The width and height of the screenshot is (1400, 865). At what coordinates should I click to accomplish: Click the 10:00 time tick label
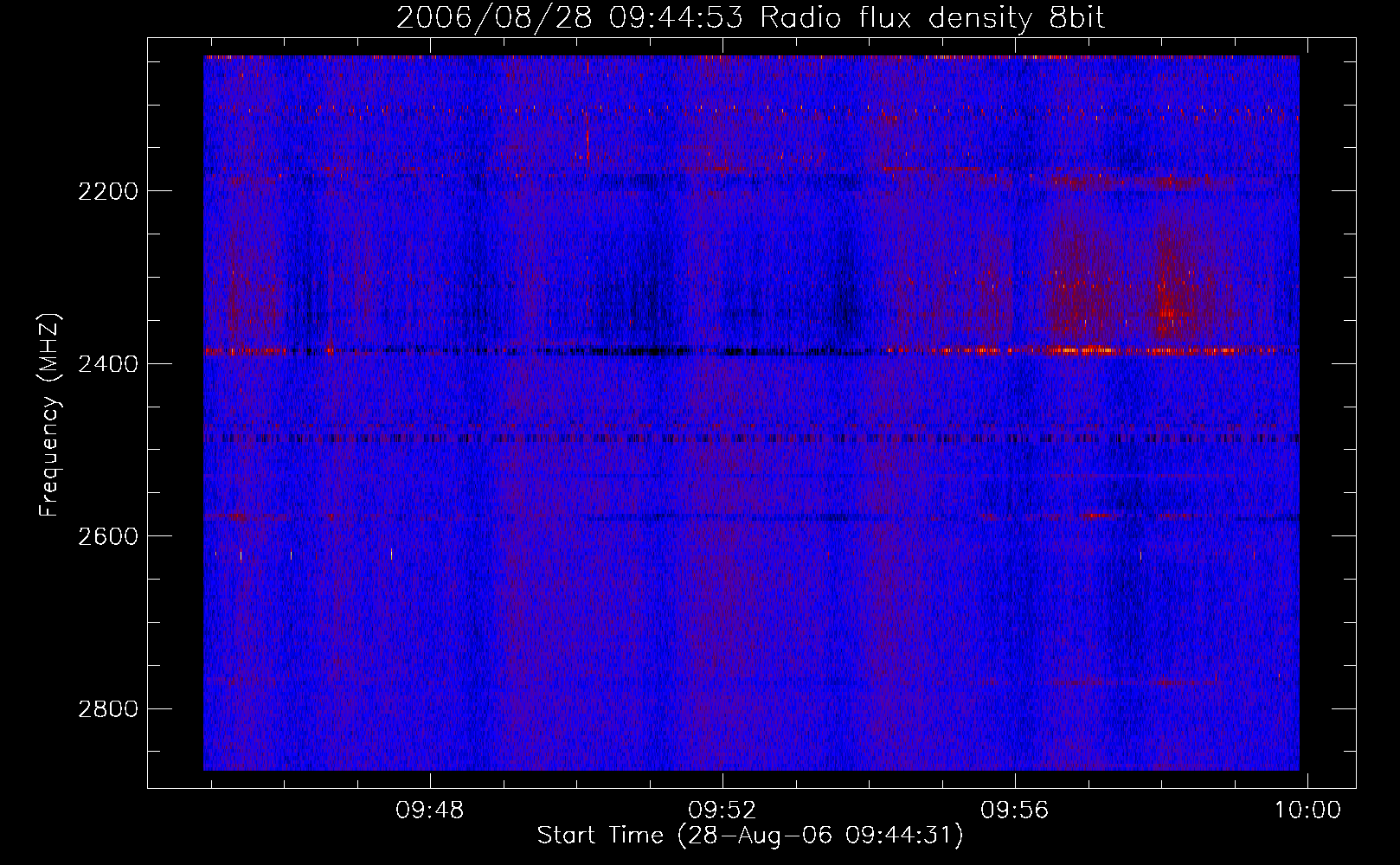[x=1307, y=811]
